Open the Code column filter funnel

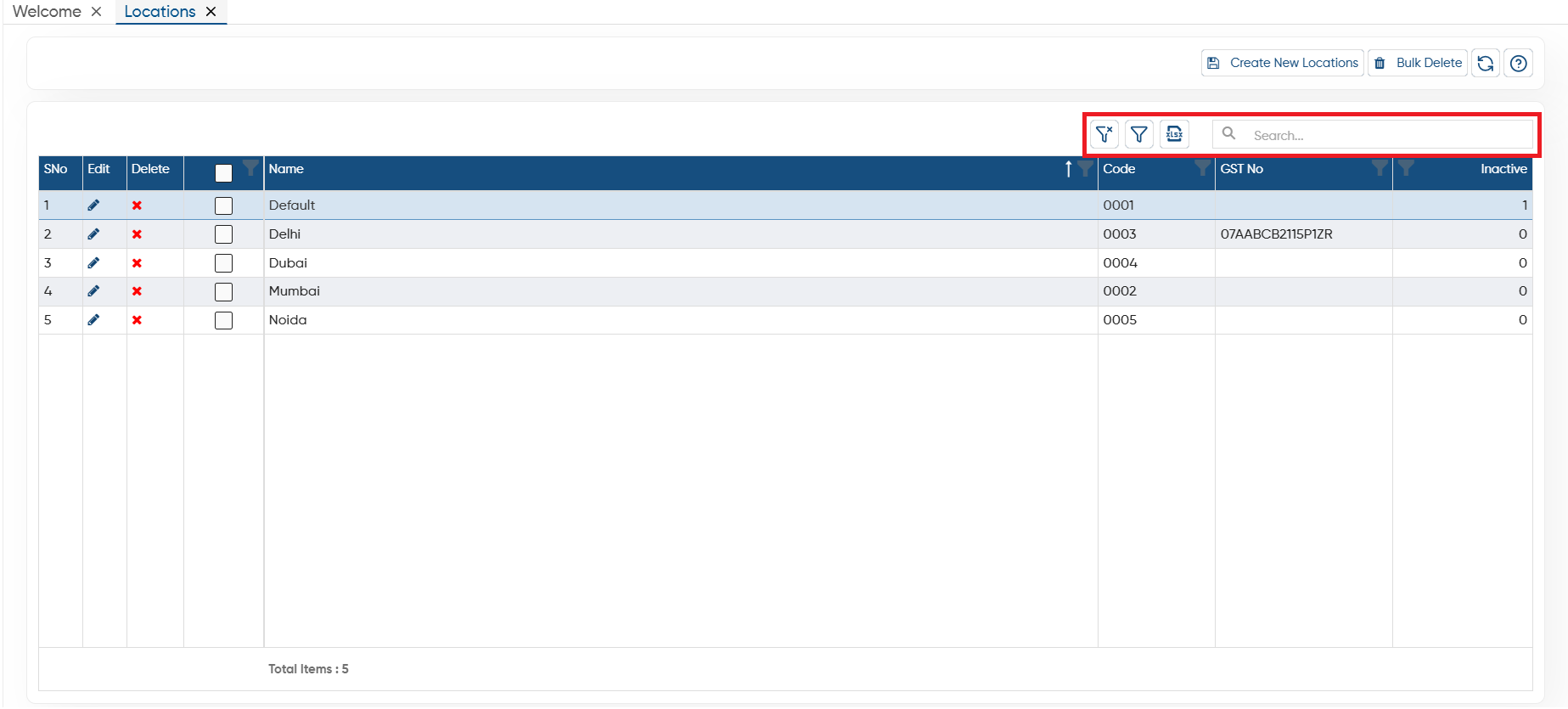pyautogui.click(x=1202, y=167)
